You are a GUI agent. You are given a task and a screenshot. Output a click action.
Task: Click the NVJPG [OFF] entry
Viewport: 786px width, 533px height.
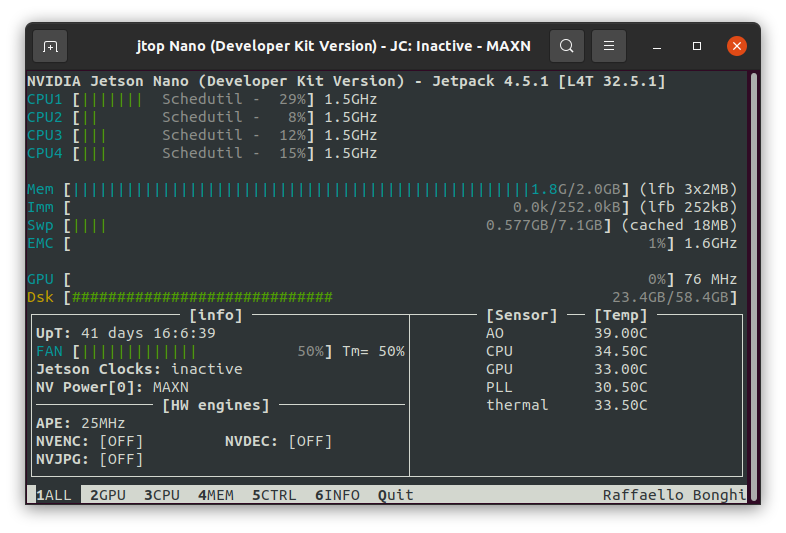coord(90,459)
